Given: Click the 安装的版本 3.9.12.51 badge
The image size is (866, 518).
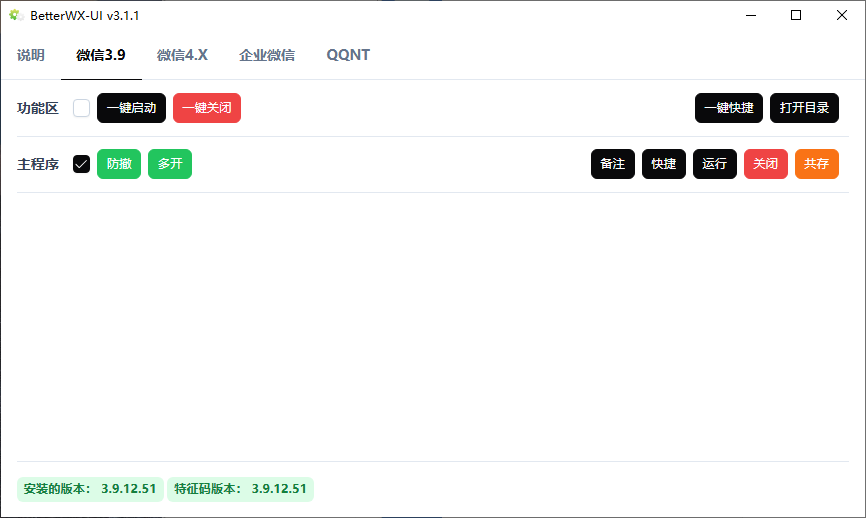Looking at the screenshot, I should click(x=90, y=489).
